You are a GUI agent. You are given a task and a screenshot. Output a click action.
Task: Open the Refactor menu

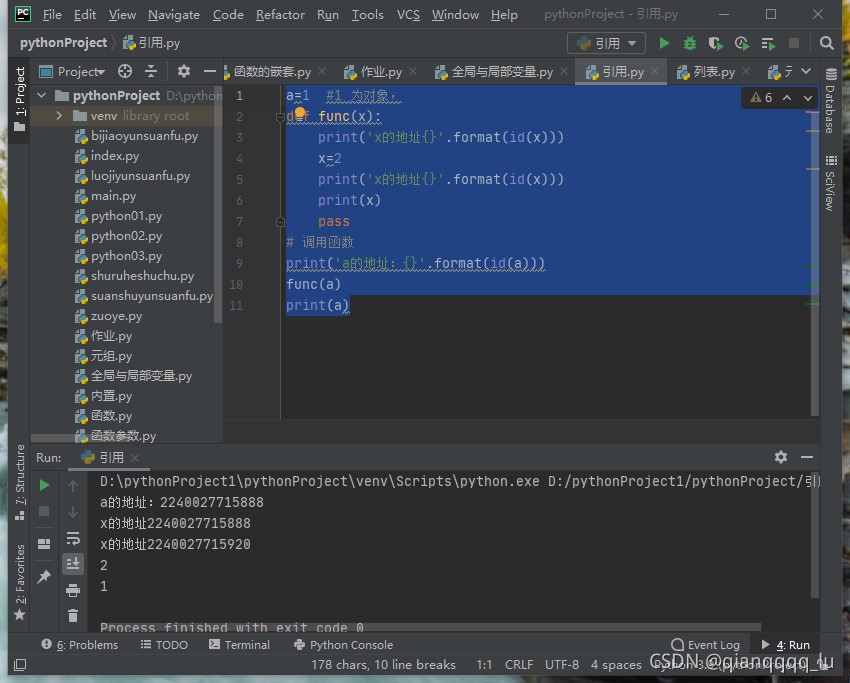click(x=280, y=15)
